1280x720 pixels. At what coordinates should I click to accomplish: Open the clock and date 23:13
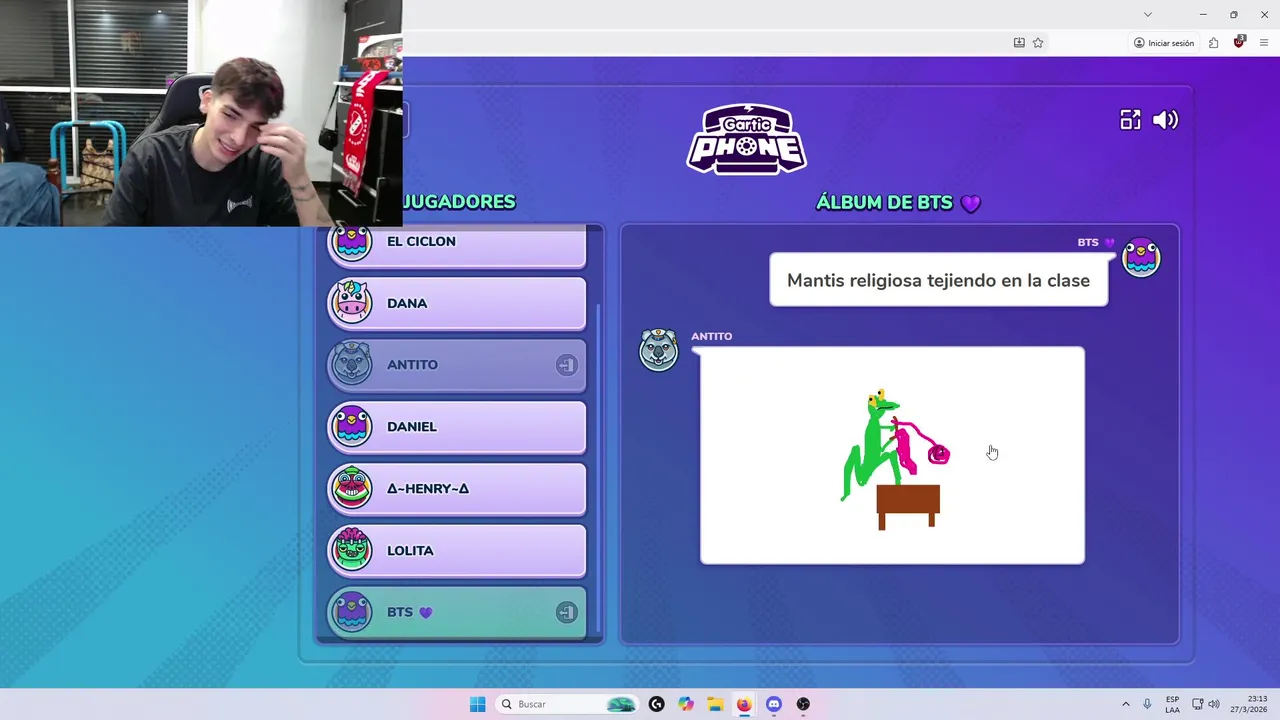coord(1251,704)
